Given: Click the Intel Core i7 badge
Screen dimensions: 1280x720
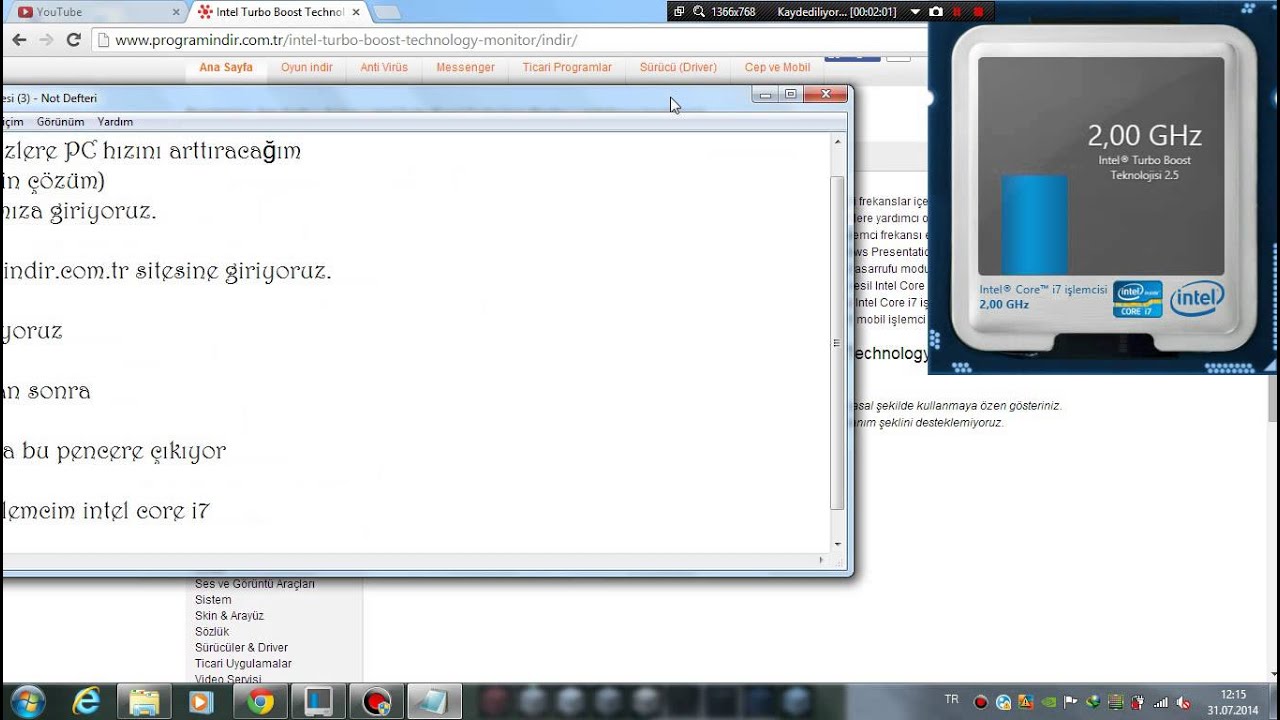Looking at the screenshot, I should [1137, 299].
